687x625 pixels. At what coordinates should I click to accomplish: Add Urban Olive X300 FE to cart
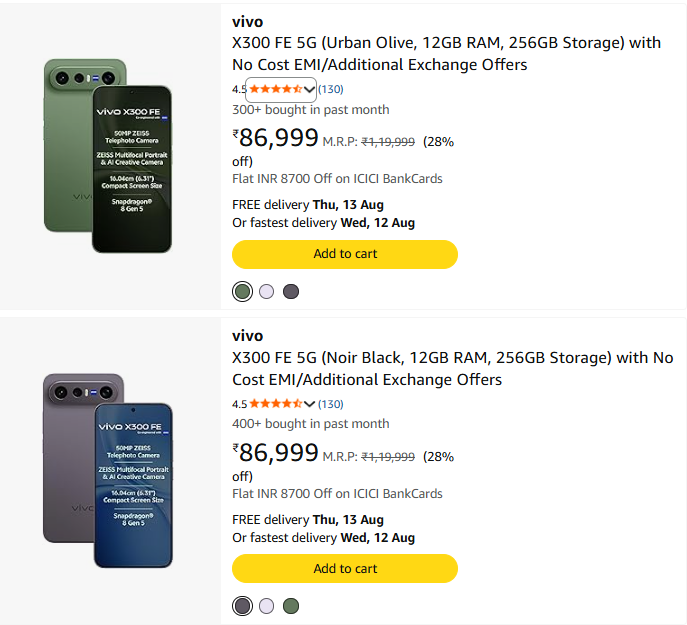pos(345,254)
